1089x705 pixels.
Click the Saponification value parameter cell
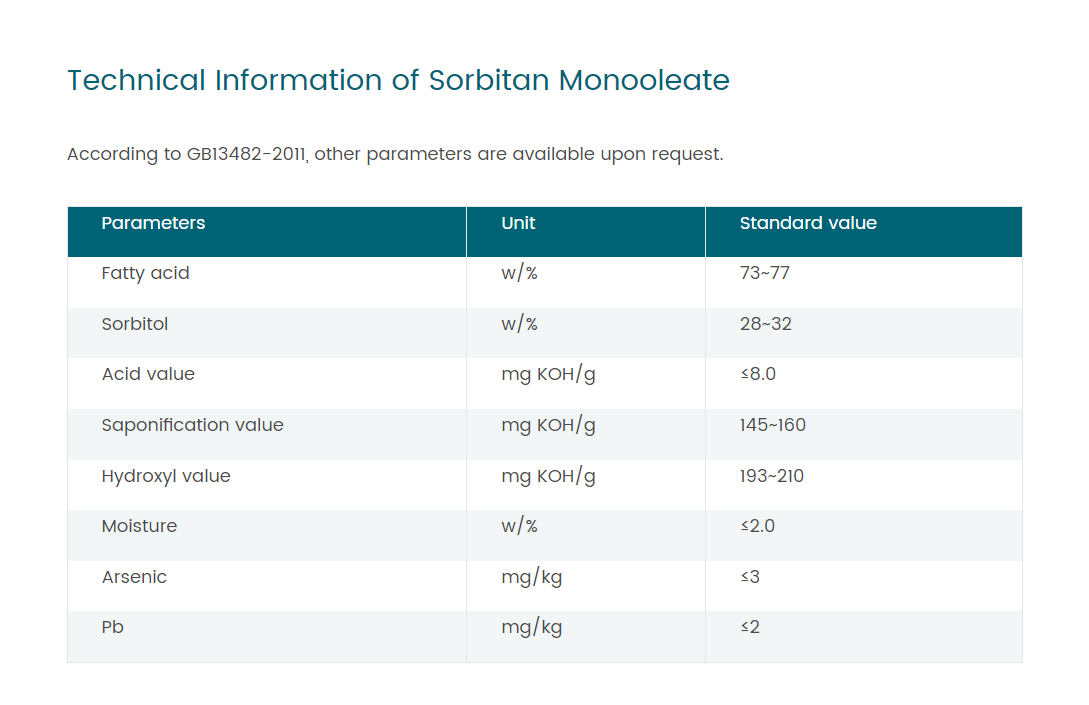click(x=192, y=425)
